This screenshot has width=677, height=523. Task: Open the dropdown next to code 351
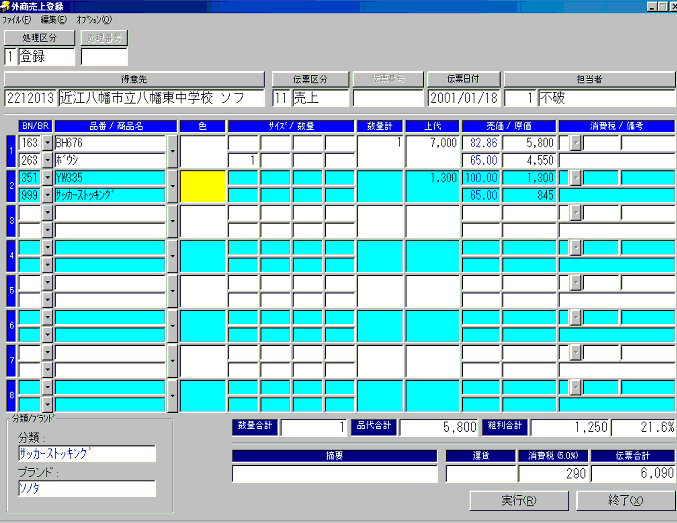[47, 178]
